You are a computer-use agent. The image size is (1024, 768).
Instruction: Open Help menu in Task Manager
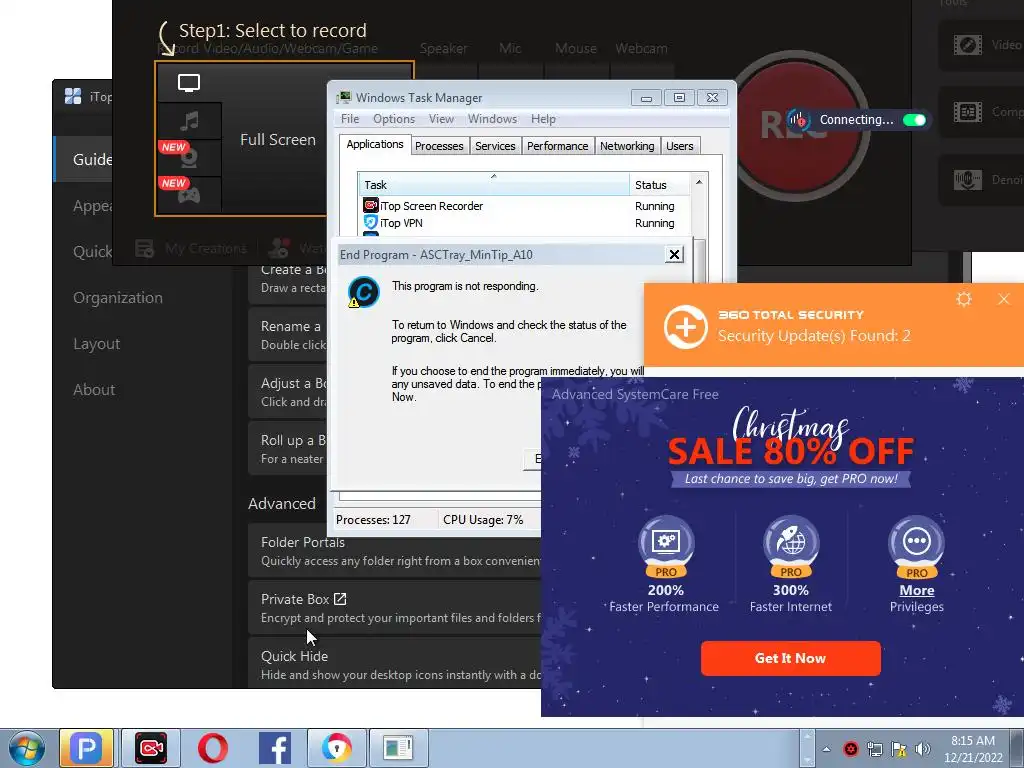pos(543,119)
